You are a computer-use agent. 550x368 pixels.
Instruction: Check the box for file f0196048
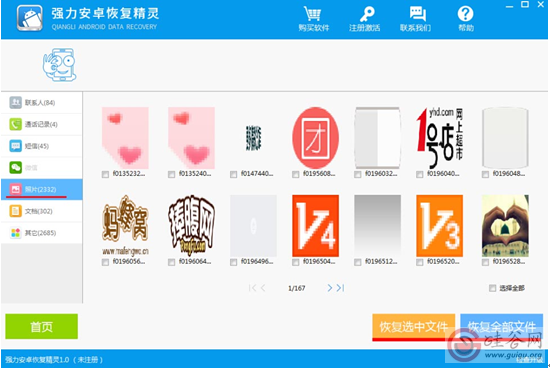pyautogui.click(x=485, y=174)
